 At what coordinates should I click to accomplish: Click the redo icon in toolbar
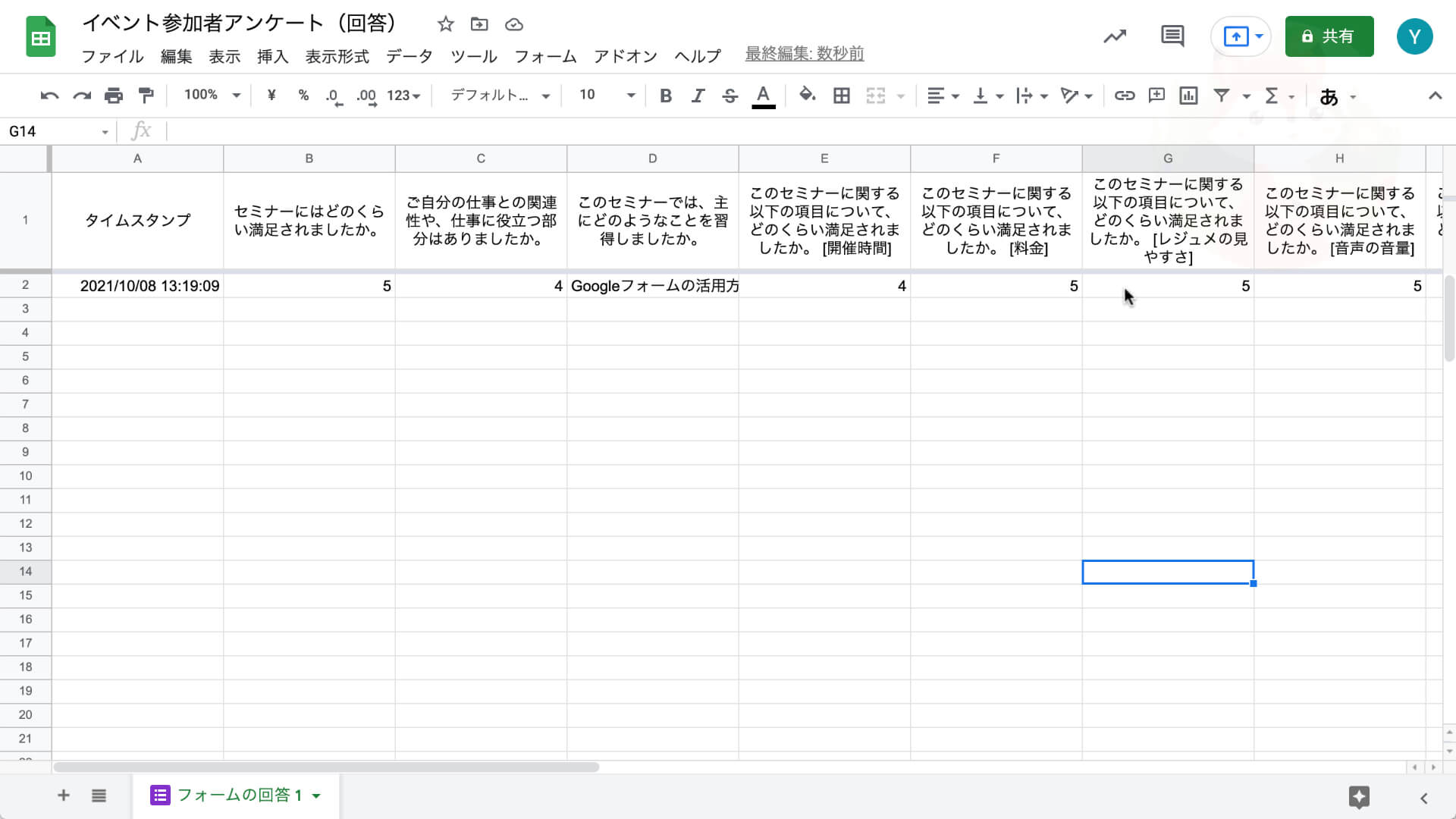coord(81,96)
